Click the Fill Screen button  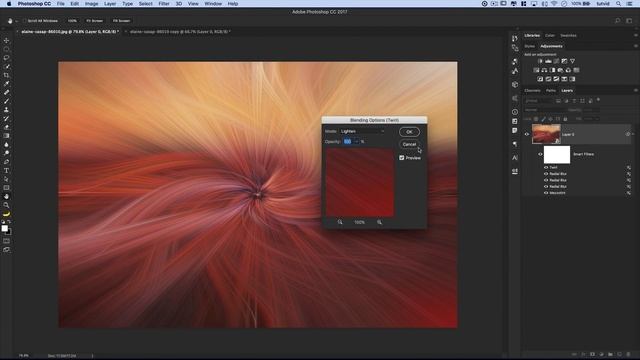[121, 20]
